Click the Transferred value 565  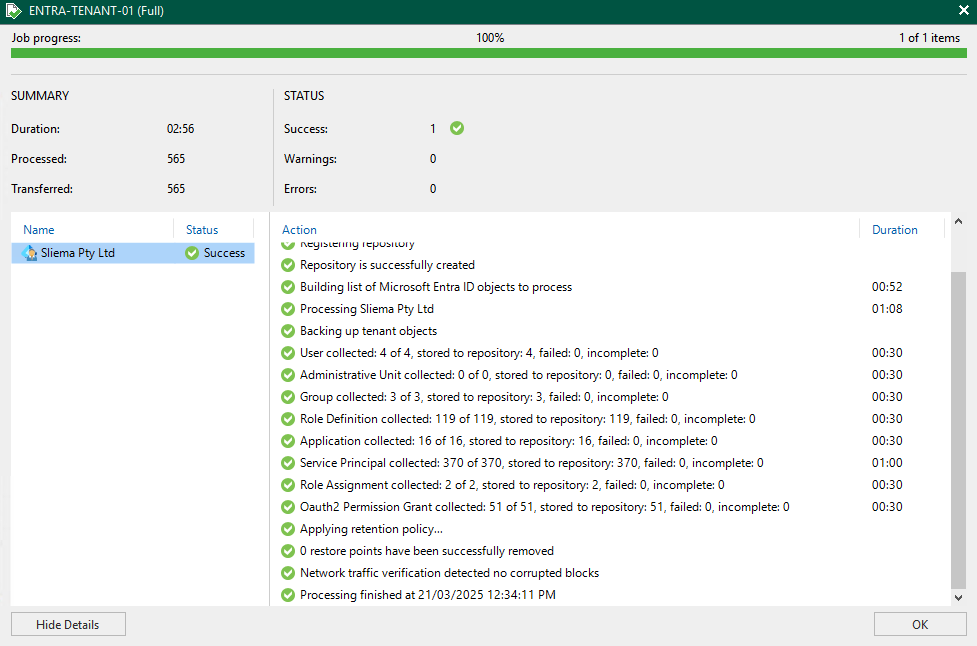tap(176, 189)
